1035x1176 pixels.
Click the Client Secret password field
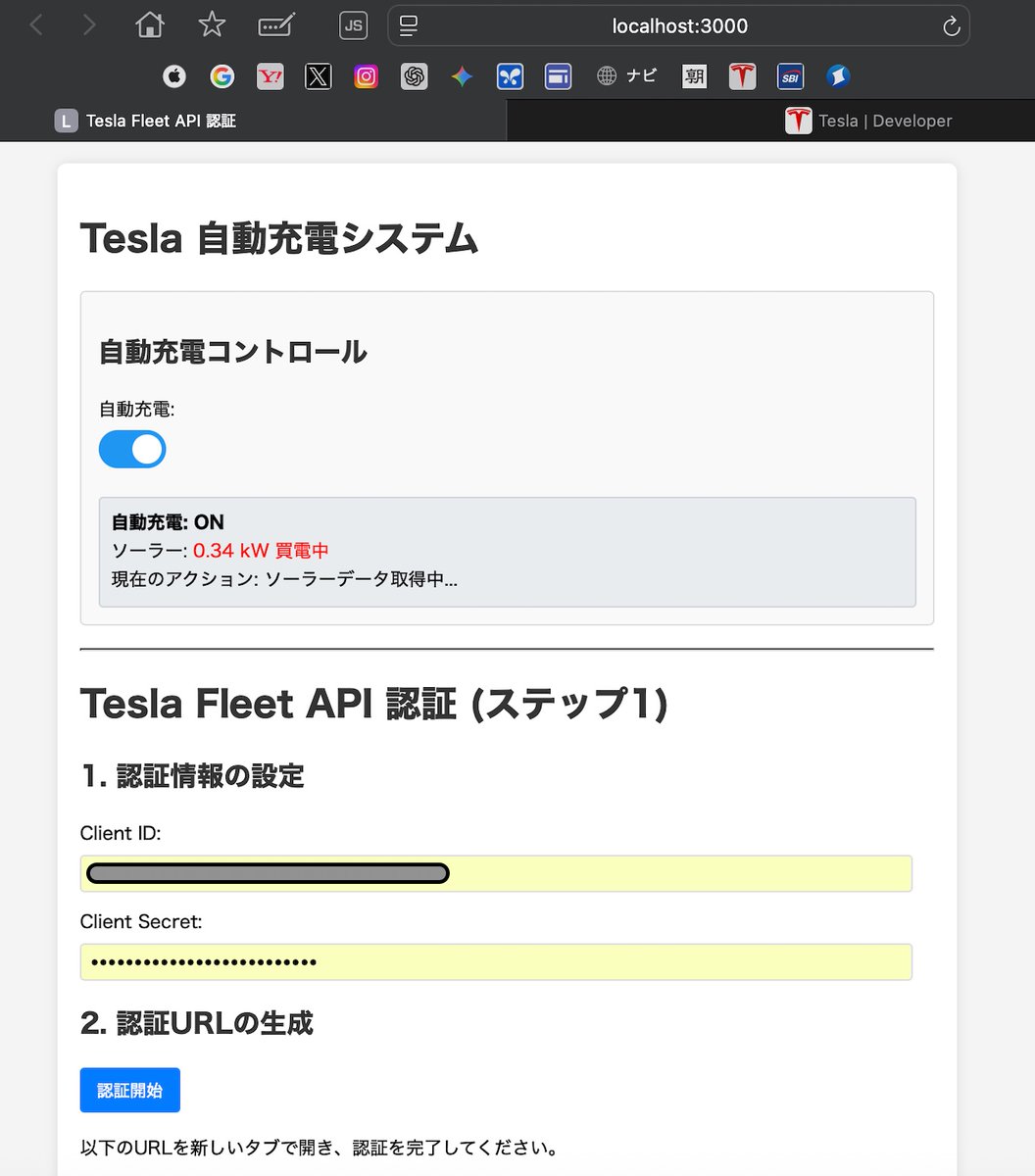[x=496, y=961]
